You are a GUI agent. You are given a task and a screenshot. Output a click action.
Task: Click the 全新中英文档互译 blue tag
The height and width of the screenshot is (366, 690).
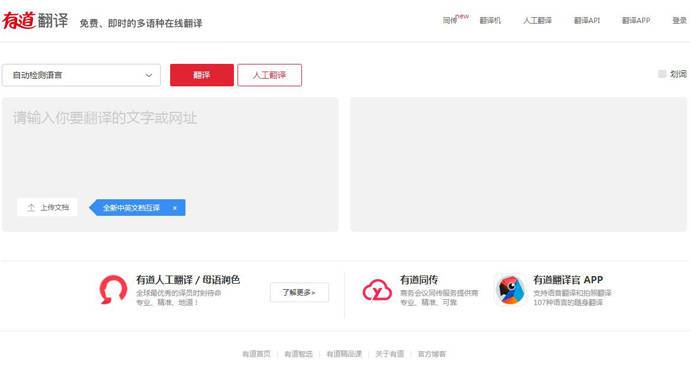tap(137, 208)
